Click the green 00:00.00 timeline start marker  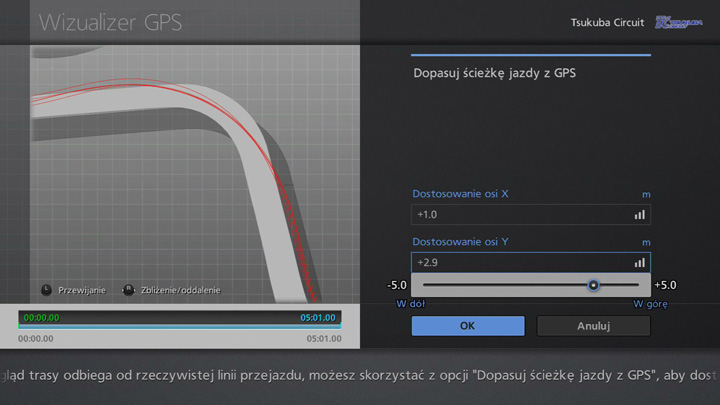(x=41, y=318)
